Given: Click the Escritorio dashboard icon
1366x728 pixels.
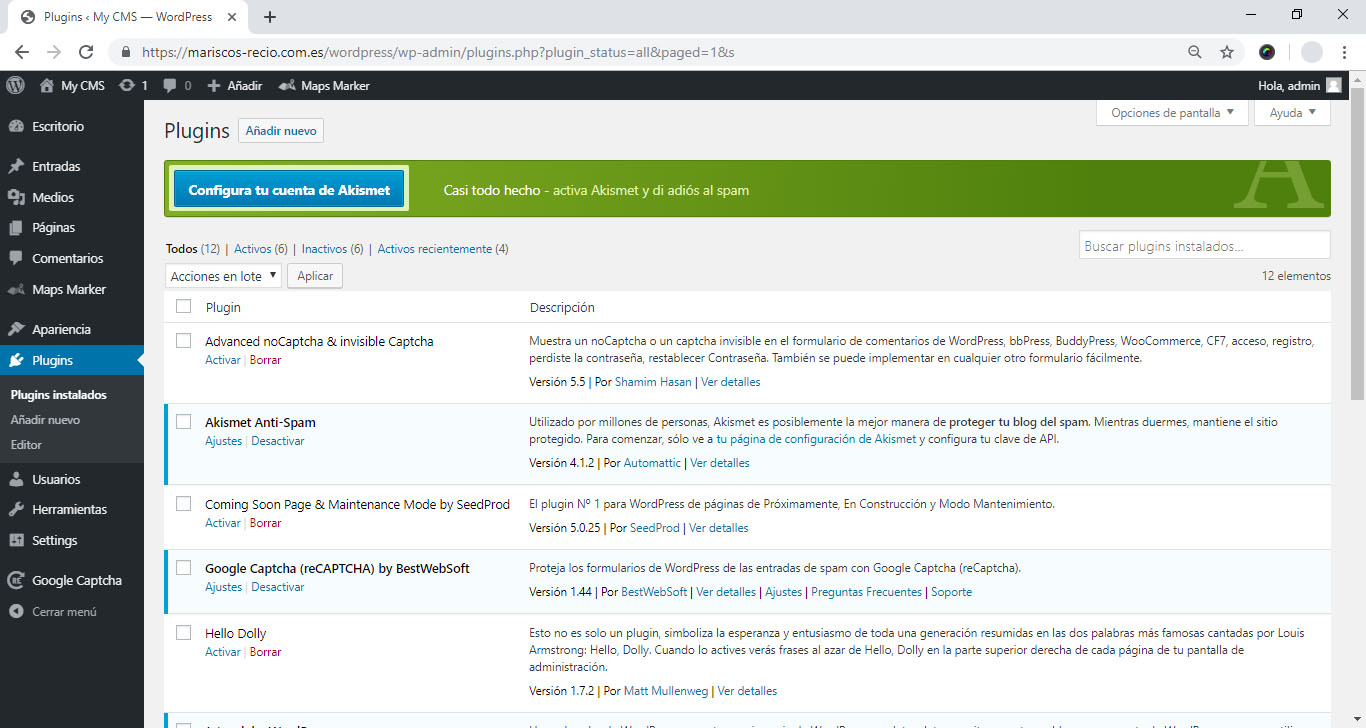Looking at the screenshot, I should click(x=15, y=127).
